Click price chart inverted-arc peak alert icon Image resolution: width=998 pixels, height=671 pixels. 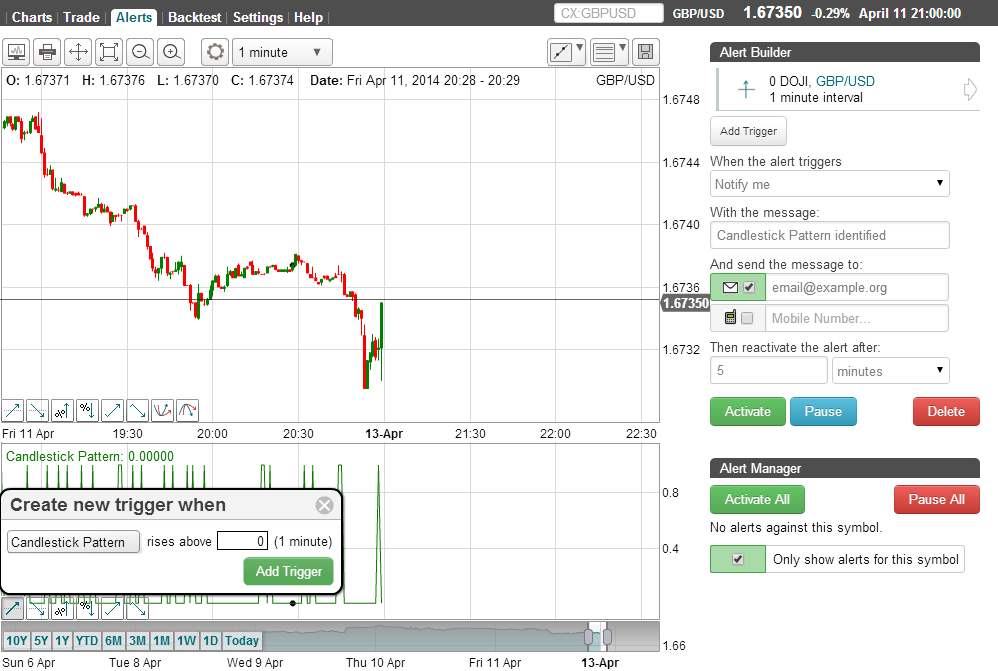click(187, 411)
